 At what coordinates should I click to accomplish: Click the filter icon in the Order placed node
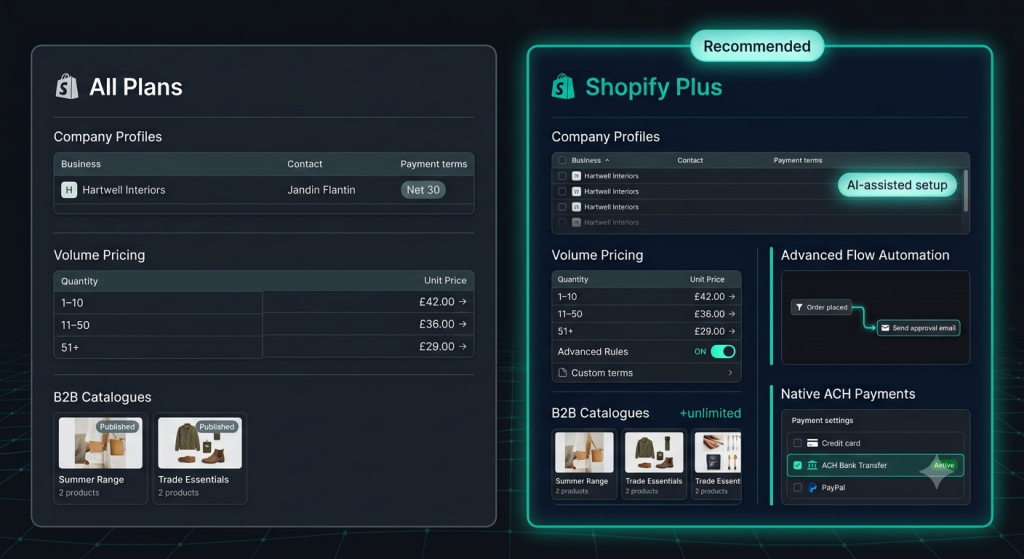click(799, 307)
